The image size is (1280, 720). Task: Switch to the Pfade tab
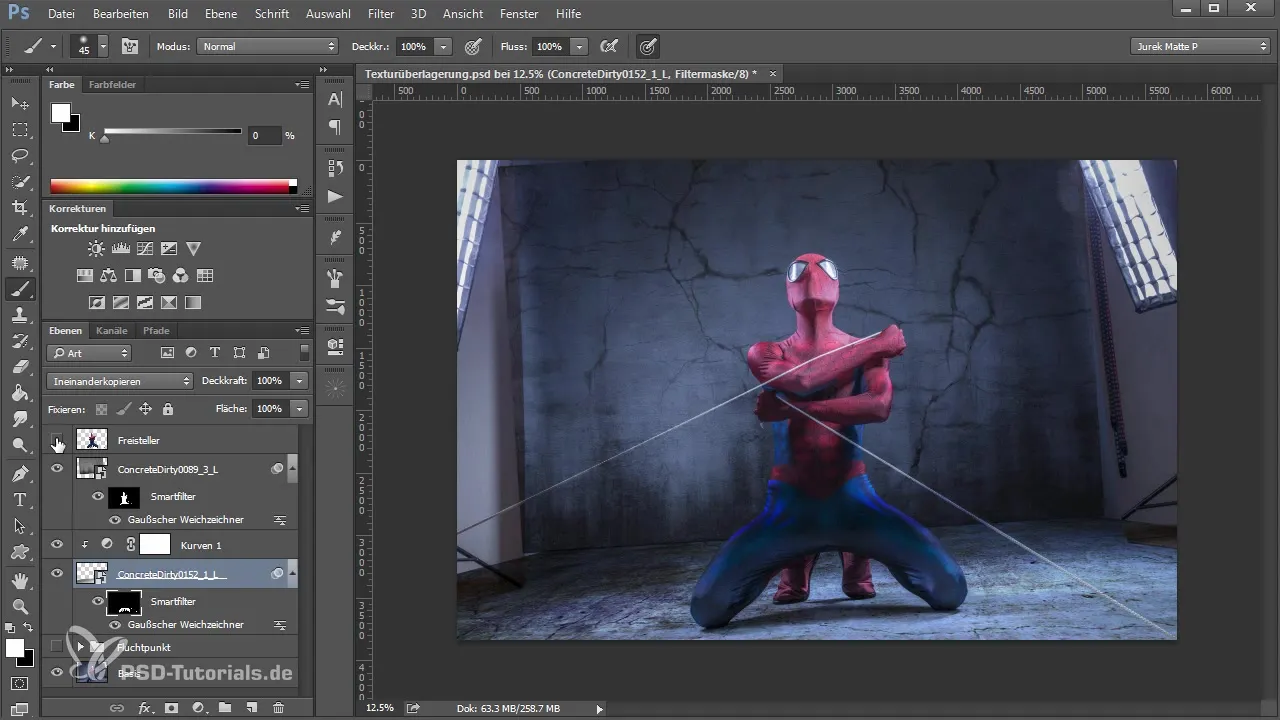tap(156, 330)
